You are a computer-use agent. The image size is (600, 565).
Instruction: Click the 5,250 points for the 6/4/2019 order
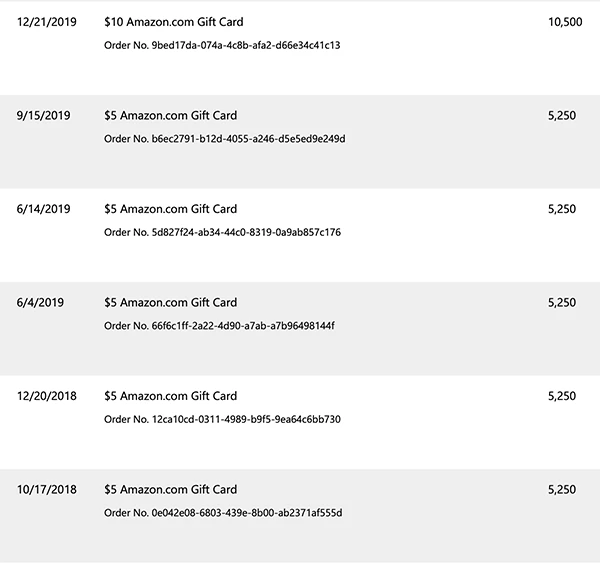pyautogui.click(x=562, y=303)
